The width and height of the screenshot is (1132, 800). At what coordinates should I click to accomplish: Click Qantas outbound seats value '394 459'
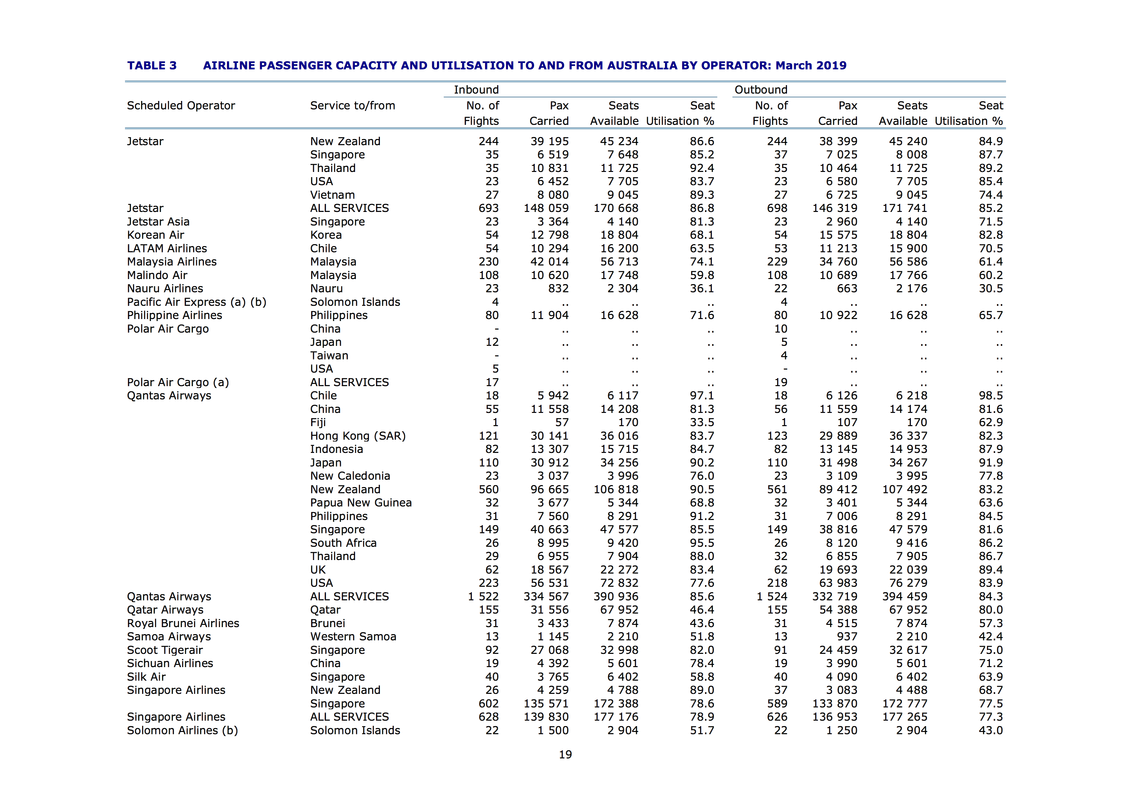click(905, 596)
